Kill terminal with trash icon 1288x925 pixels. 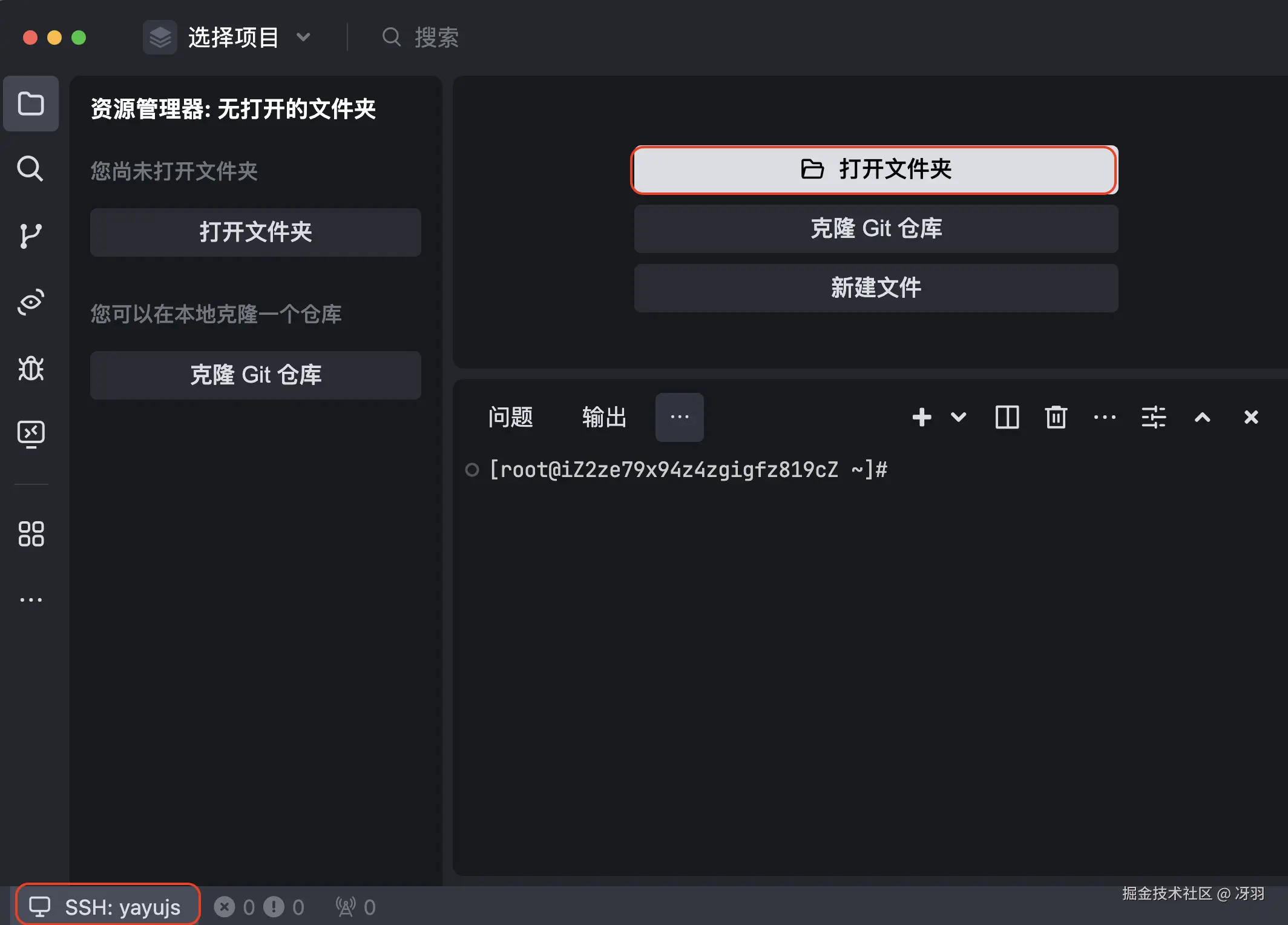(1056, 417)
